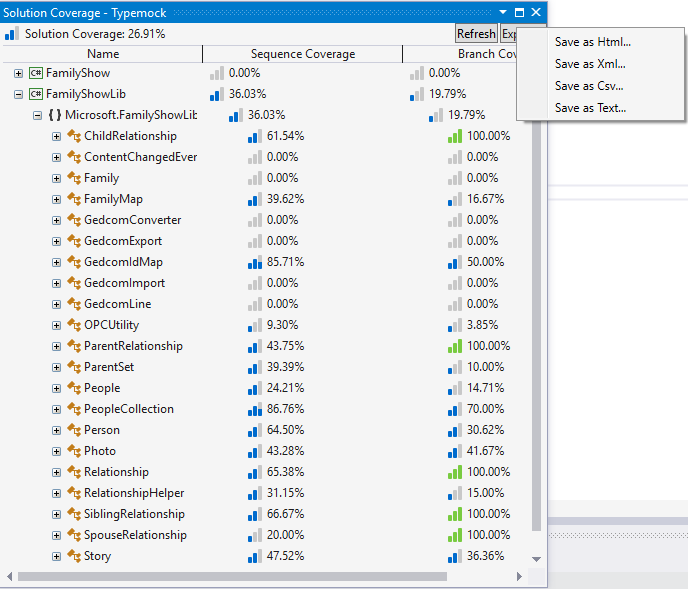
Task: Click the vertical scrollbar thumb
Action: pyautogui.click(x=536, y=324)
